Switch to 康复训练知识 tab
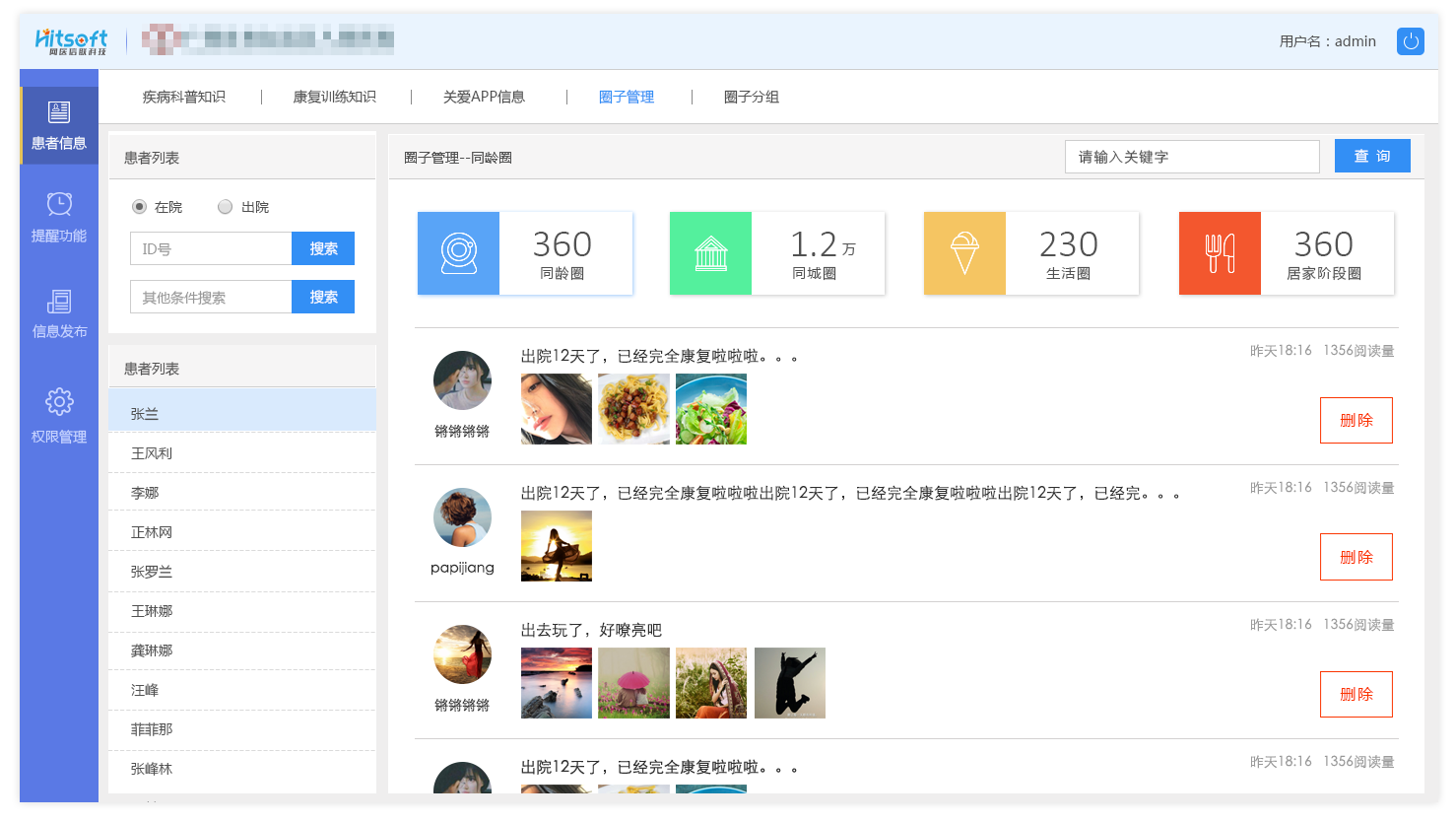The height and width of the screenshot is (822, 1456). coord(335,97)
